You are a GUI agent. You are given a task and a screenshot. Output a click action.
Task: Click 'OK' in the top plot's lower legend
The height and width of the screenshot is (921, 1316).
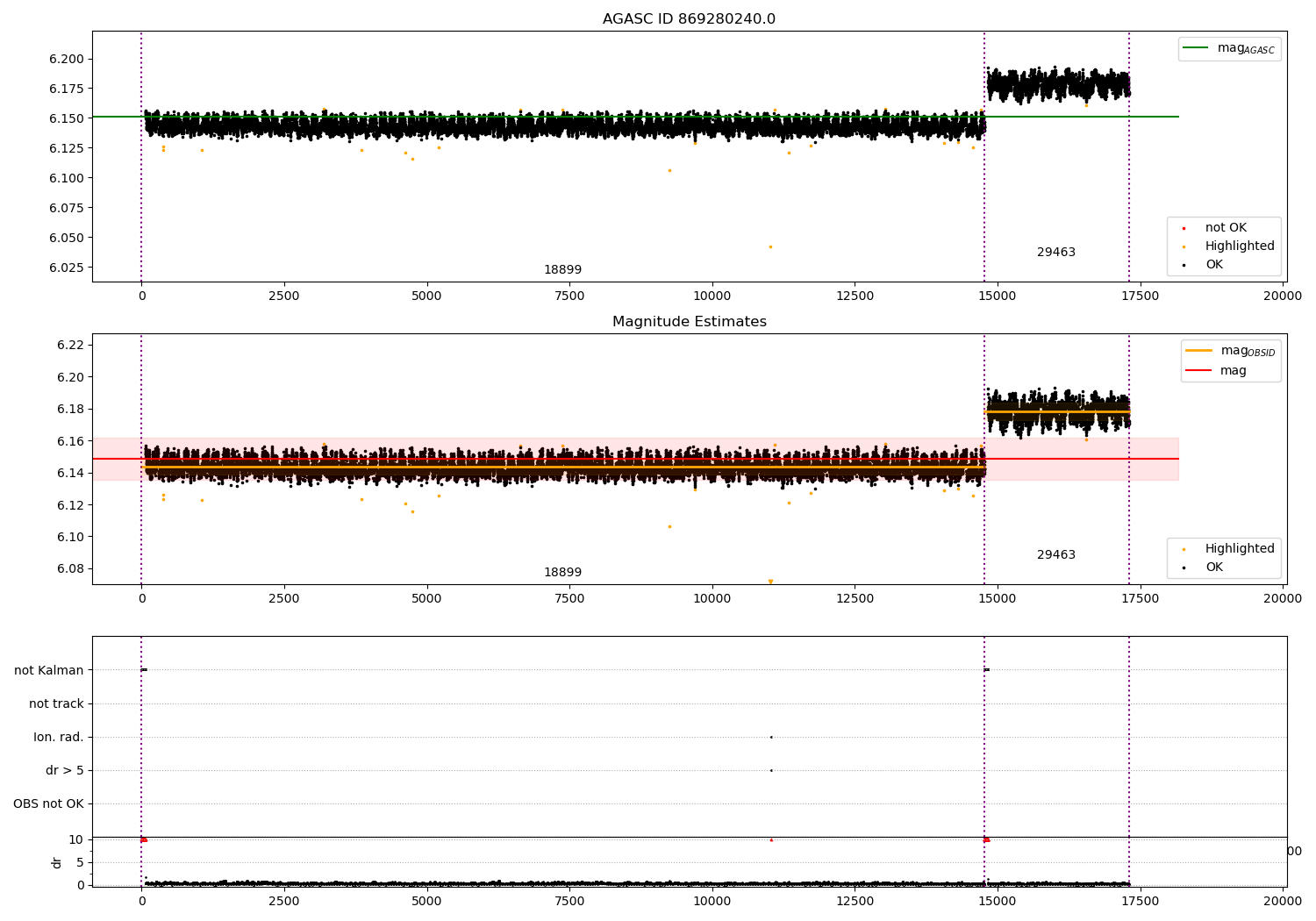[1214, 265]
